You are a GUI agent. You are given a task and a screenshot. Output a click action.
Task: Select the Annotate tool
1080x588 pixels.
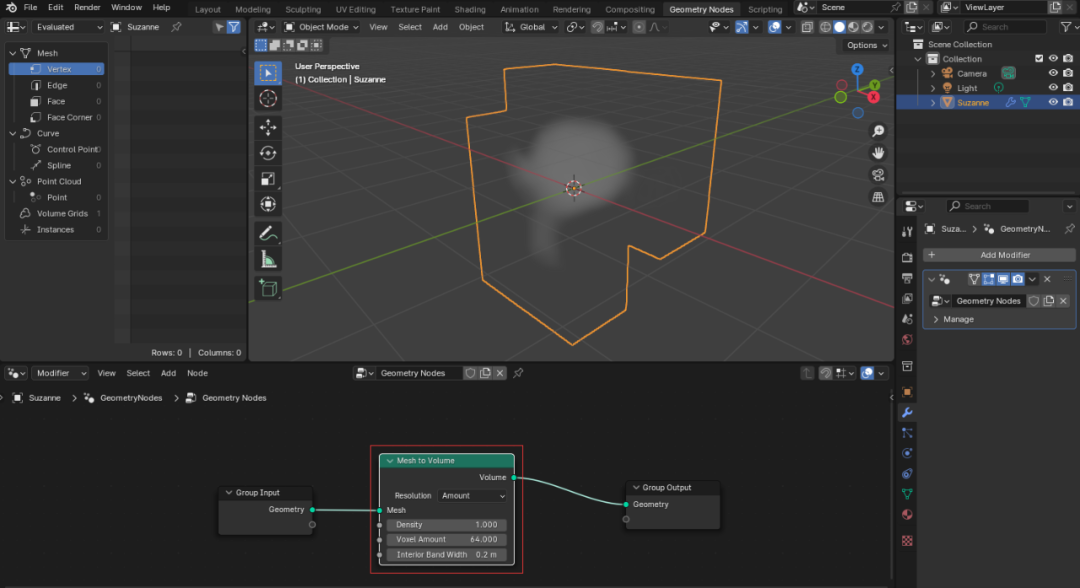pos(268,233)
